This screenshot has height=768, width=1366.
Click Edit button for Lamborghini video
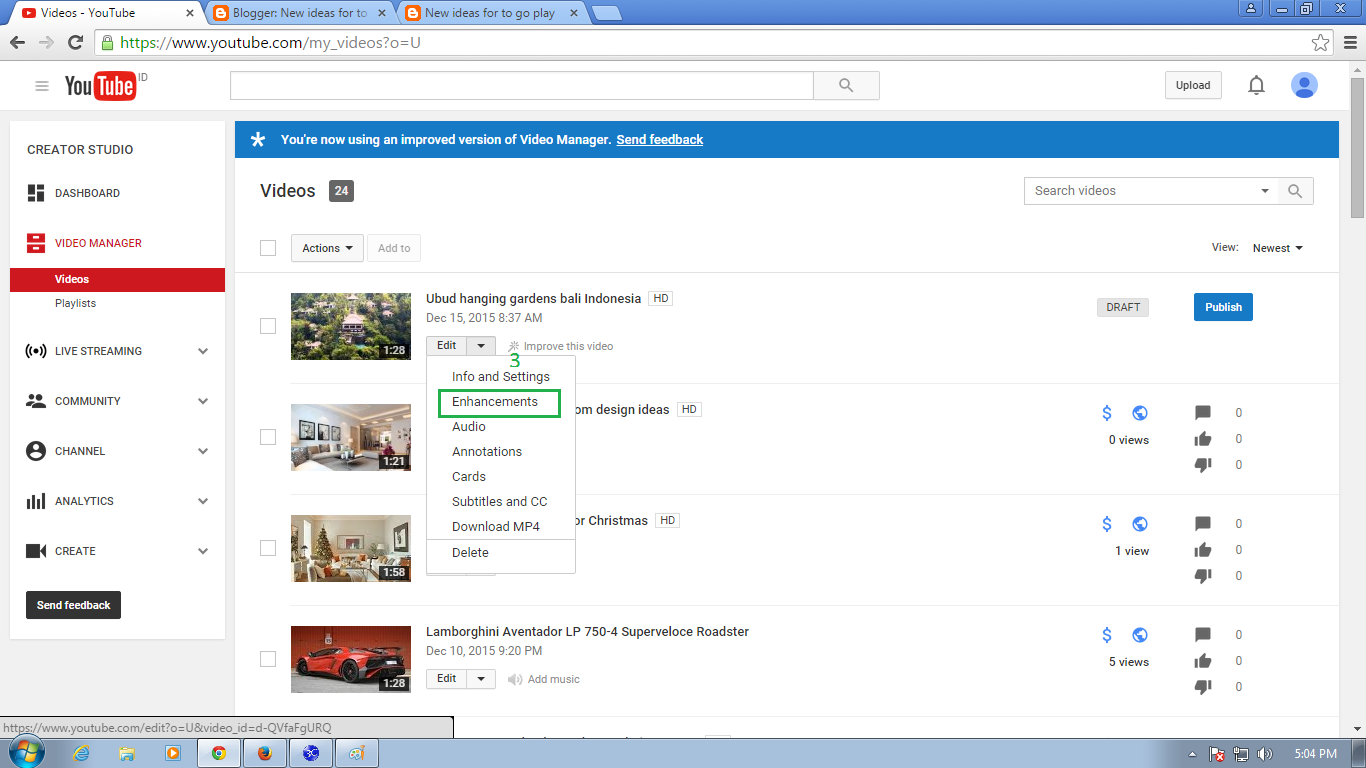coord(447,679)
